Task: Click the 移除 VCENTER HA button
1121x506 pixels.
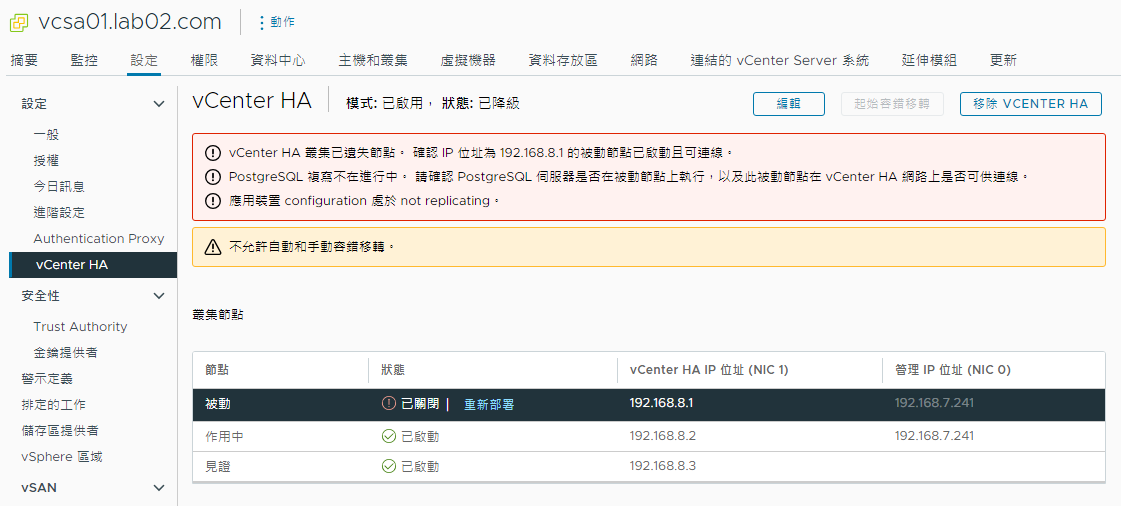Action: (1030, 104)
